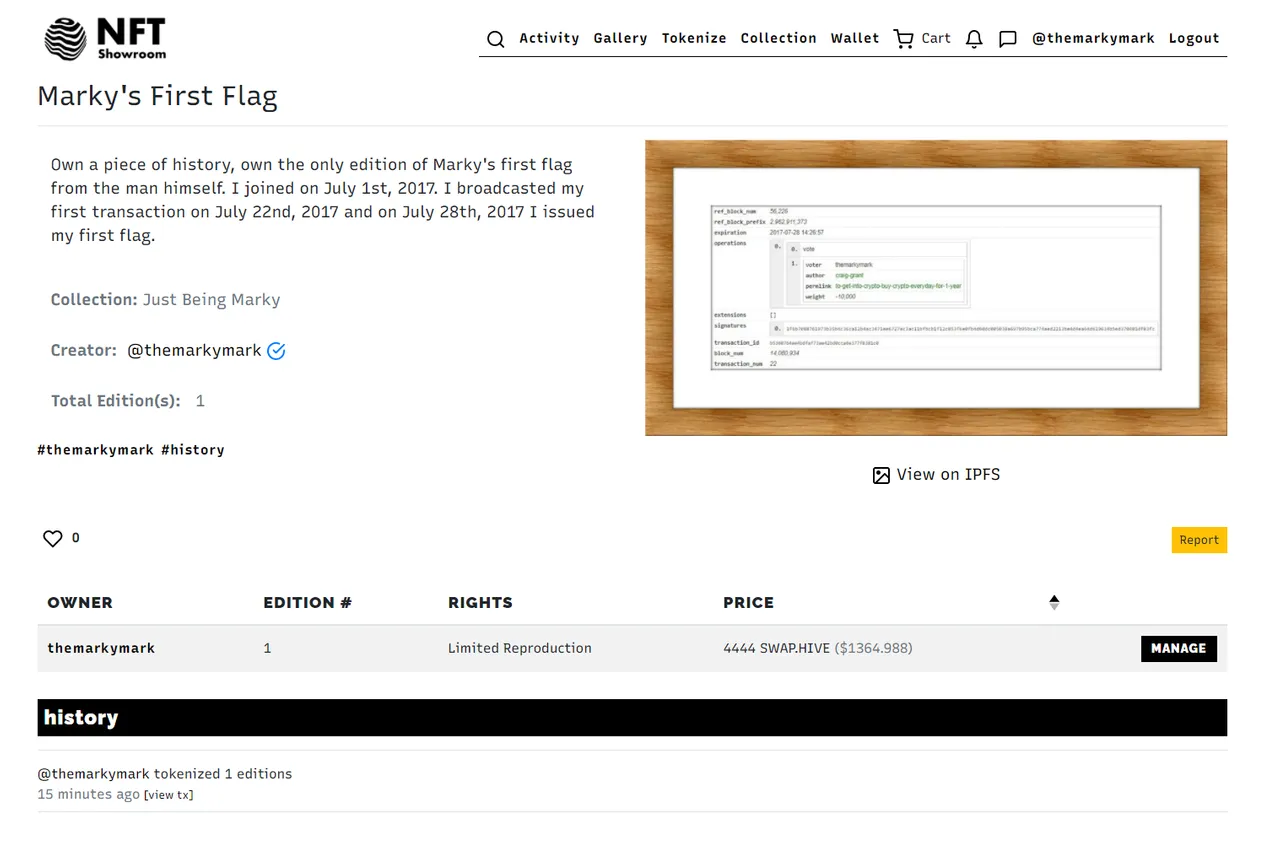This screenshot has height=844, width=1280.
Task: Open the Tokenize page
Action: click(694, 38)
